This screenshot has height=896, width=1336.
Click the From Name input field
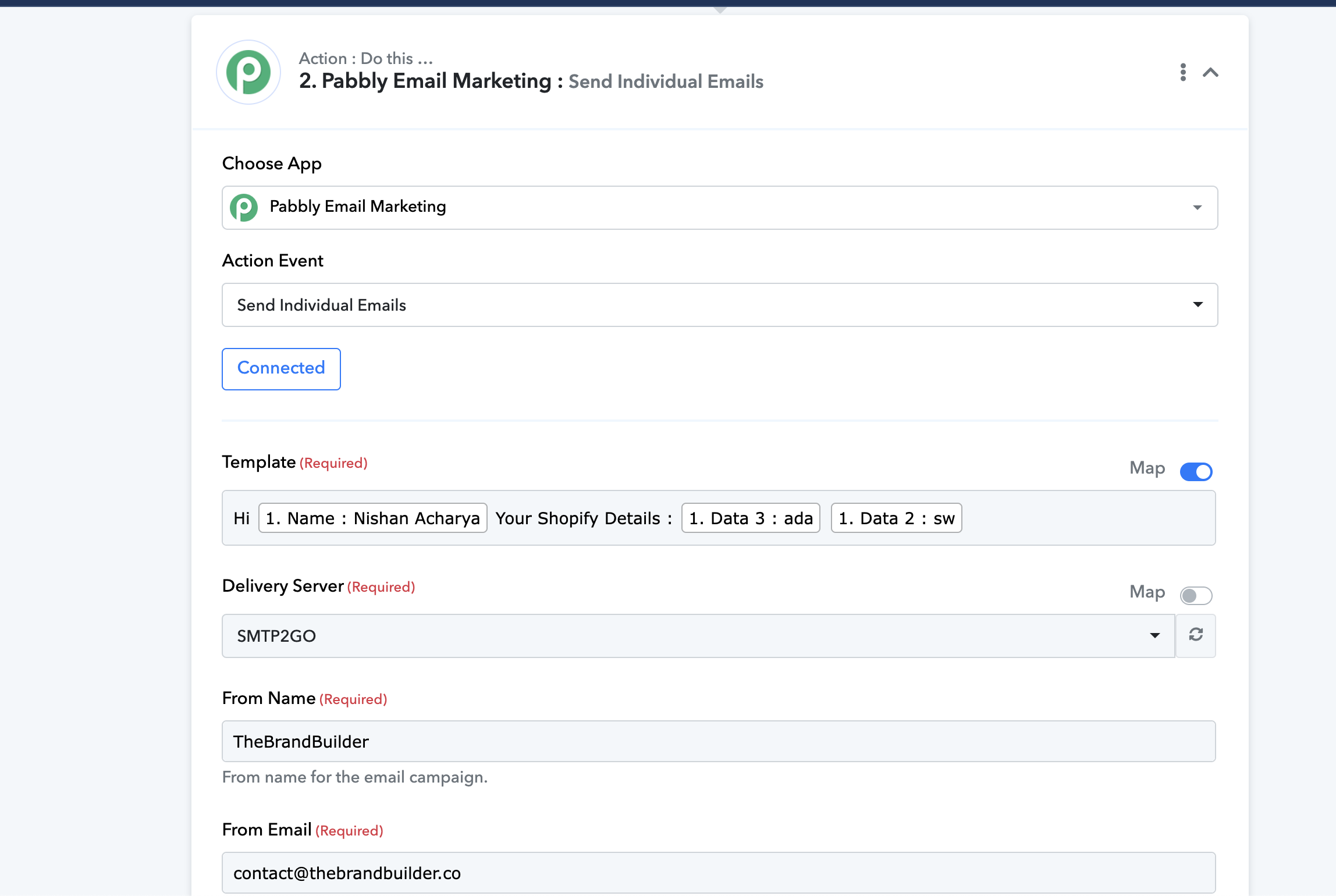pos(719,741)
